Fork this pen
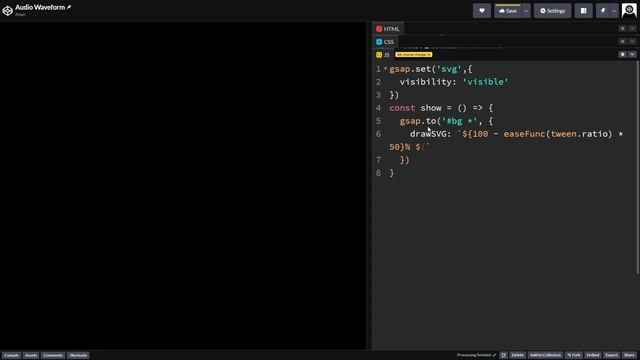Image resolution: width=640 pixels, height=360 pixels. coord(573,355)
